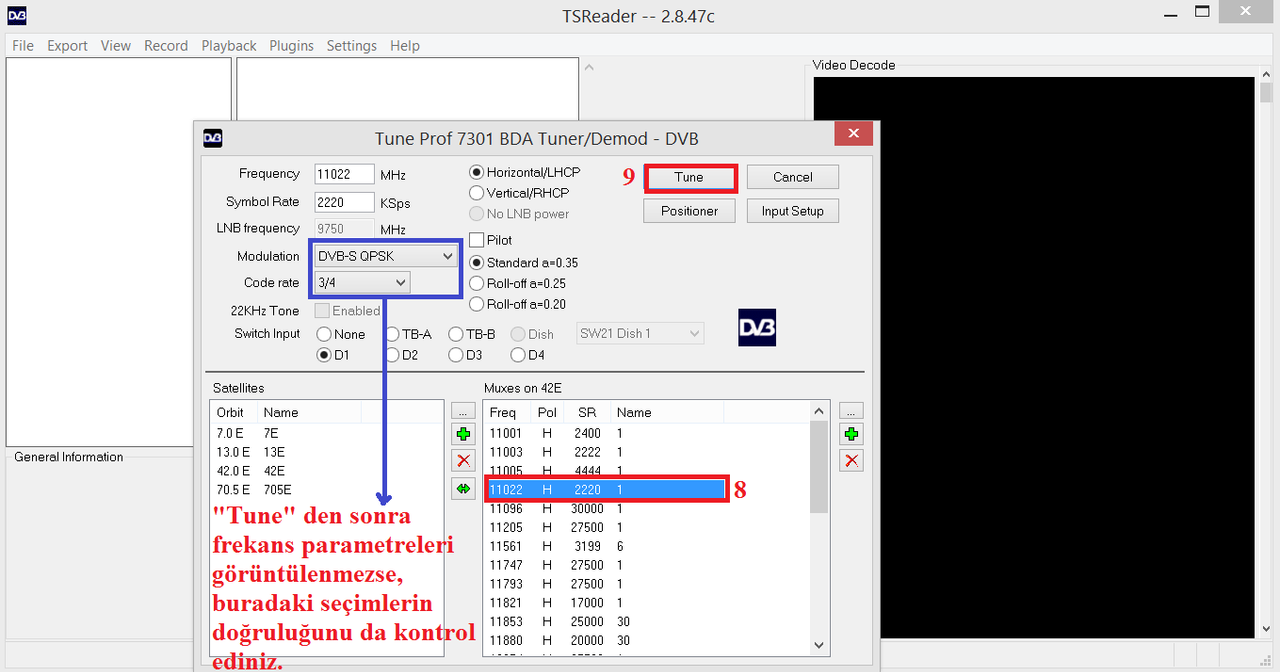
Task: Click the Freq column header in Muxes
Action: click(x=508, y=412)
